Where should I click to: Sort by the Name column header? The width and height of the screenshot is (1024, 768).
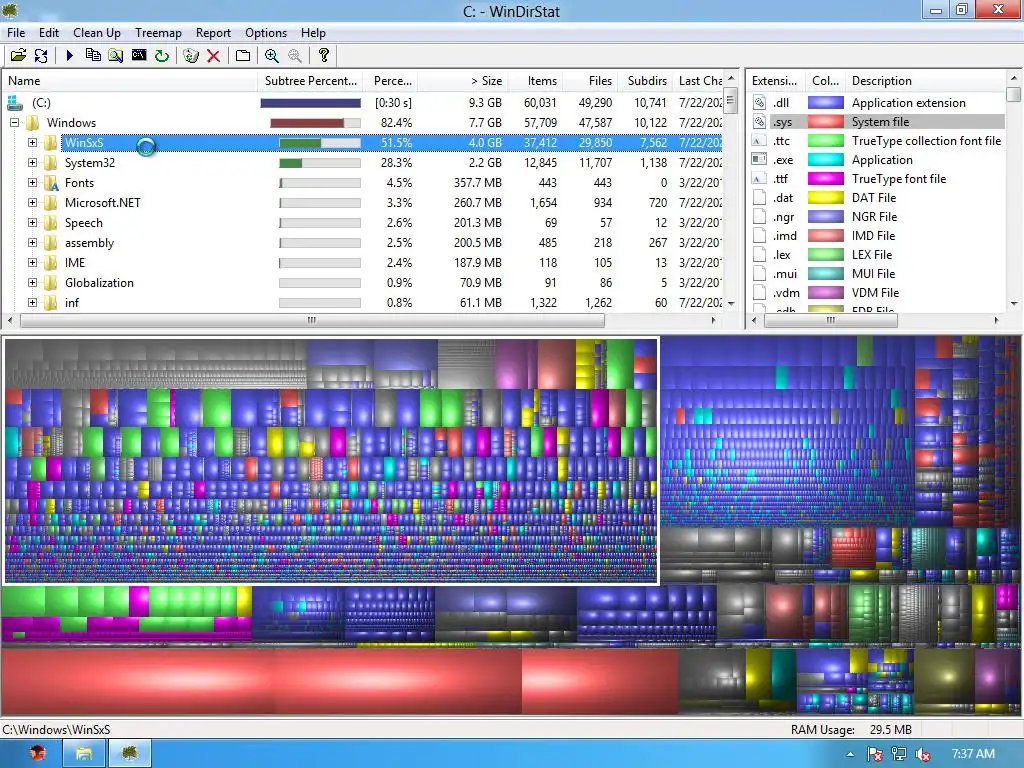click(x=130, y=81)
